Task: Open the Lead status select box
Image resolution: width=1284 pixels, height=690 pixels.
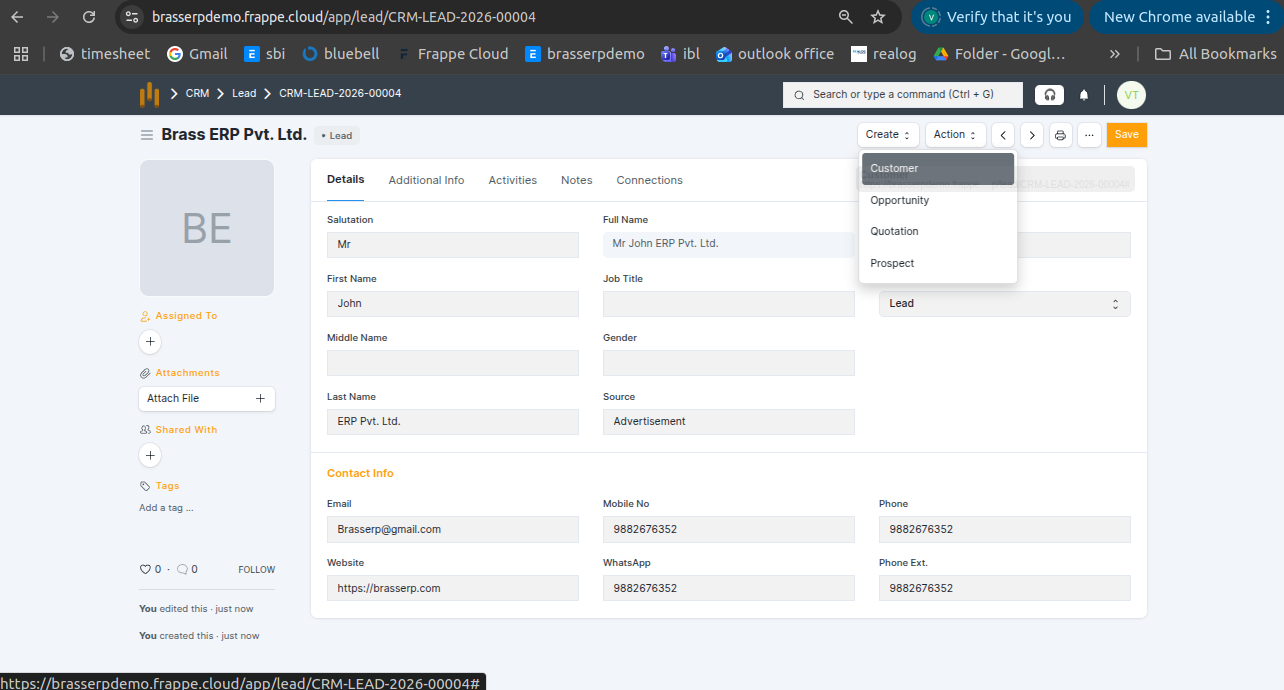Action: [x=1004, y=304]
